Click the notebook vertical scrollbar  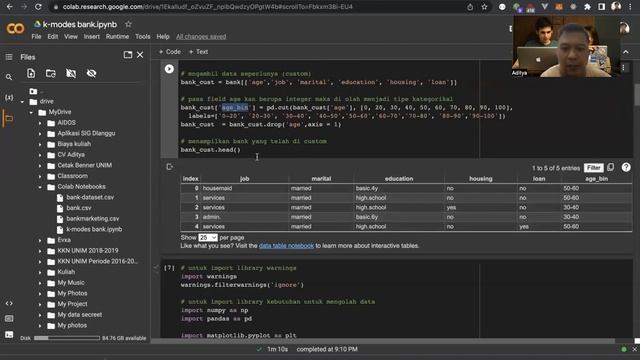(x=637, y=94)
